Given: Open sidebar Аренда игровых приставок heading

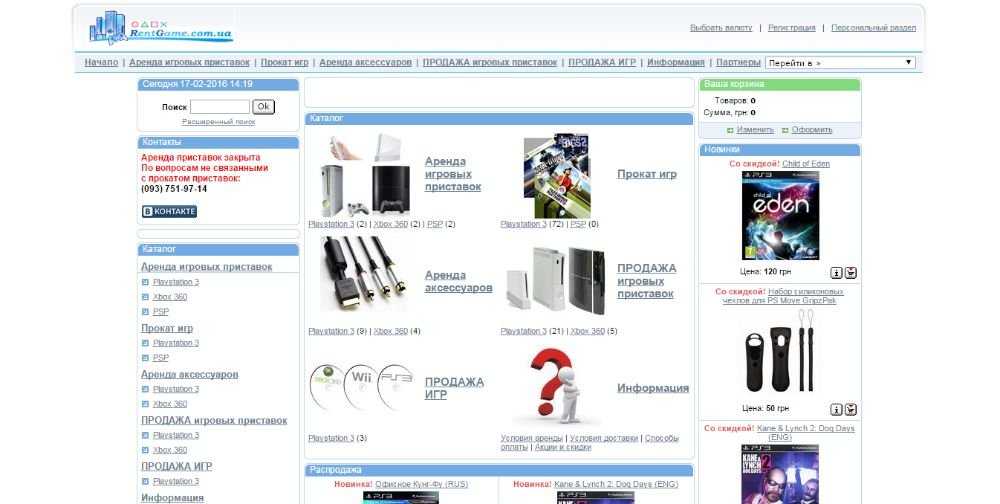Looking at the screenshot, I should pyautogui.click(x=207, y=267).
